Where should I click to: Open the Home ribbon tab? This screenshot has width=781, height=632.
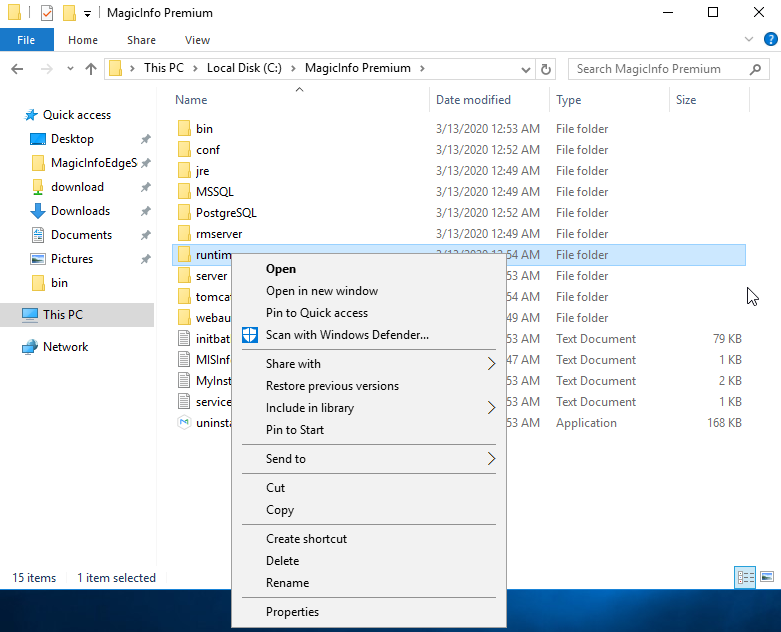(83, 40)
